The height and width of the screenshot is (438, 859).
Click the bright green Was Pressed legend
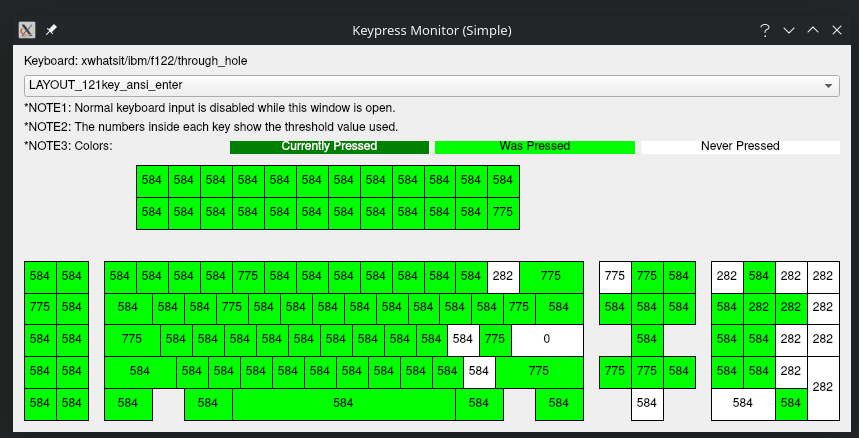click(534, 146)
